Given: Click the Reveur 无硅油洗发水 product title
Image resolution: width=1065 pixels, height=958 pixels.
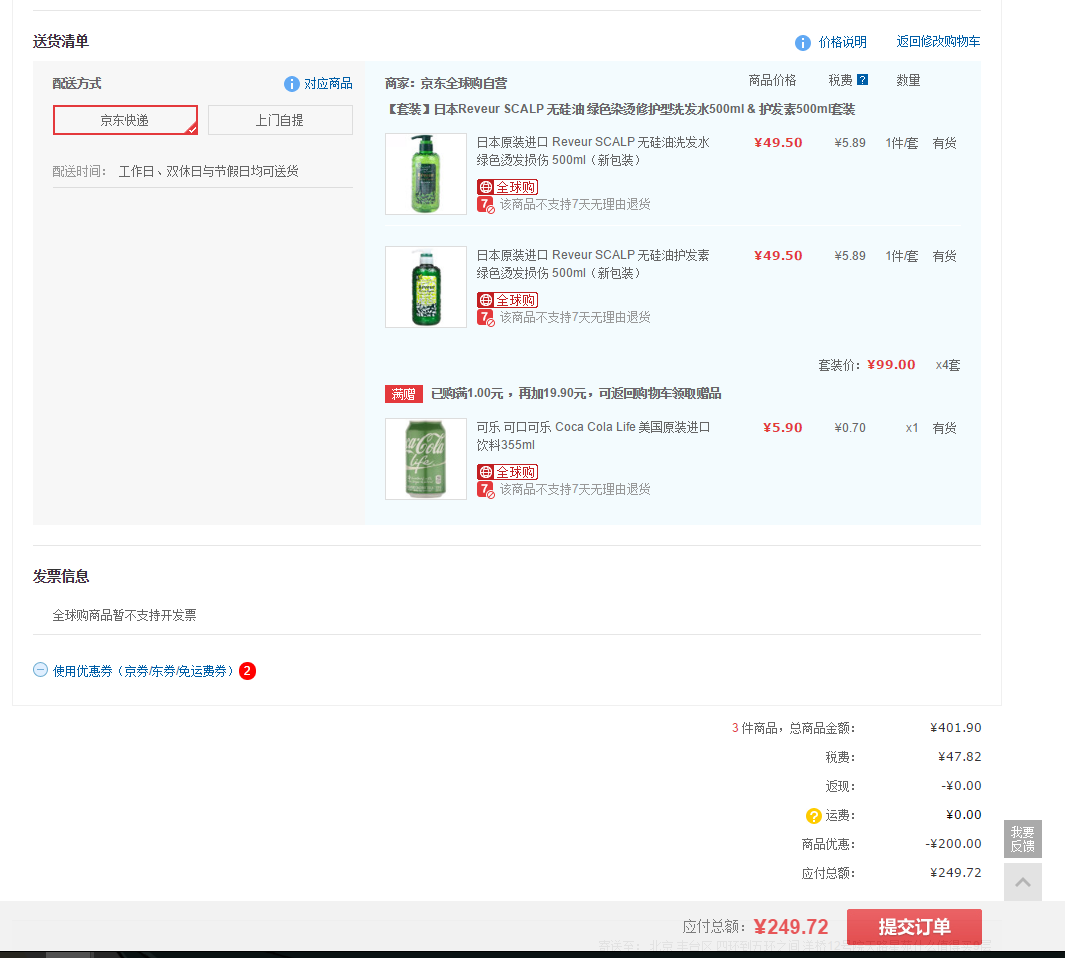Looking at the screenshot, I should [x=593, y=151].
